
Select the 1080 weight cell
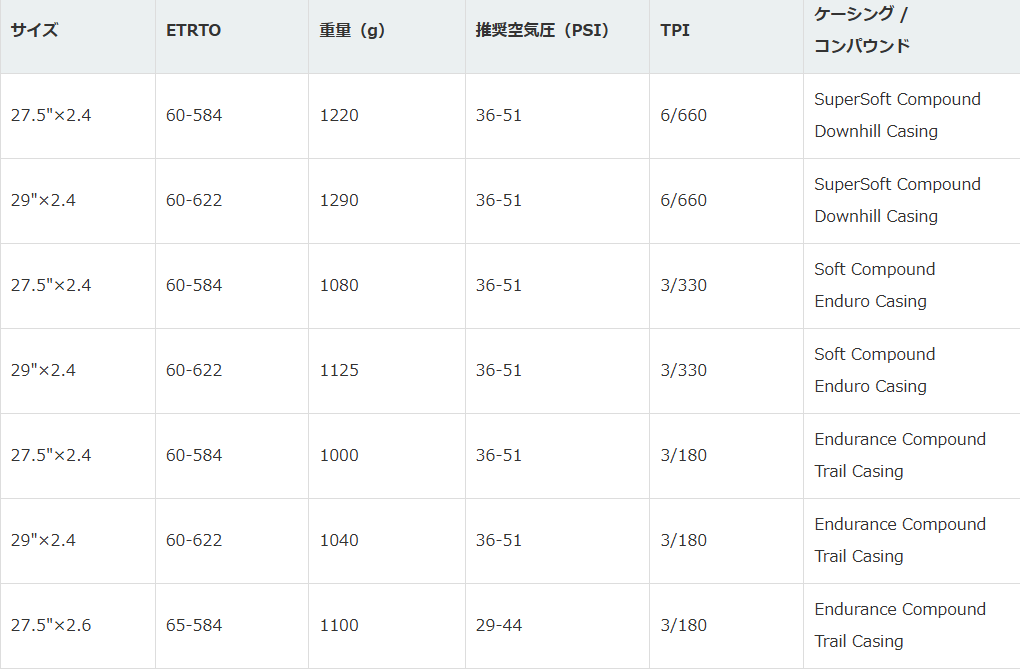coord(339,285)
